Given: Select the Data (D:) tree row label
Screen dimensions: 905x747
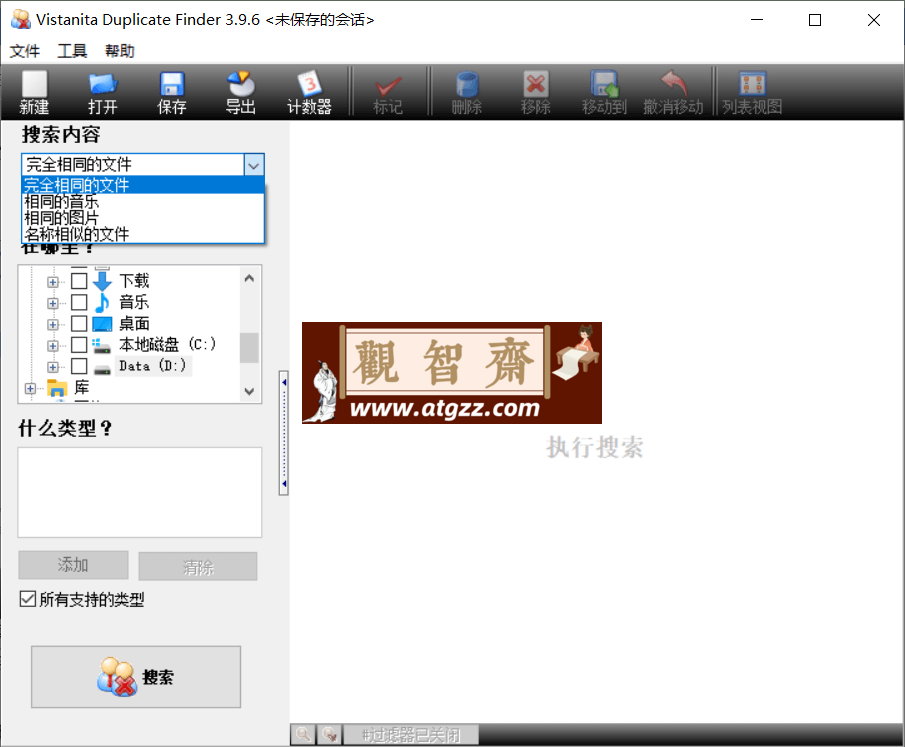Looking at the screenshot, I should [153, 366].
